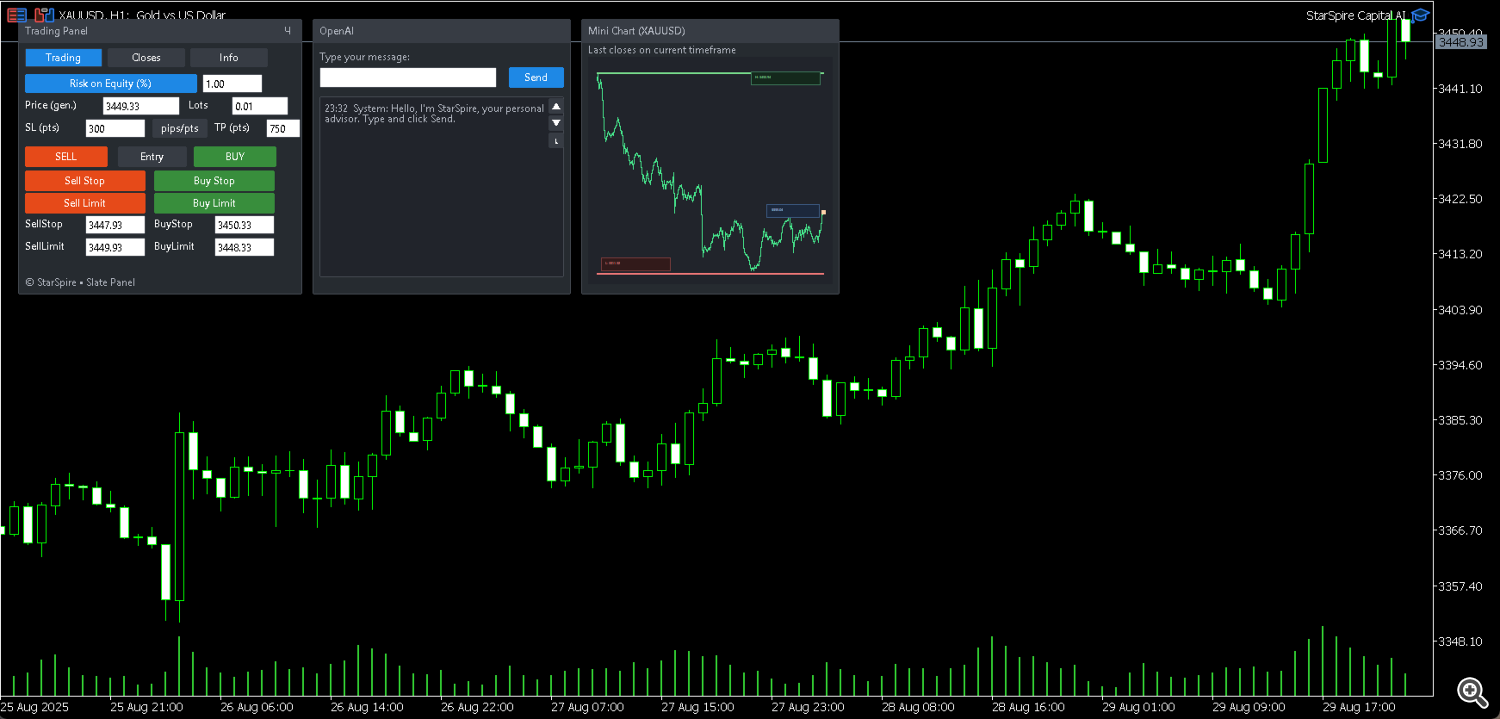Click the Lots input field

coord(260,106)
